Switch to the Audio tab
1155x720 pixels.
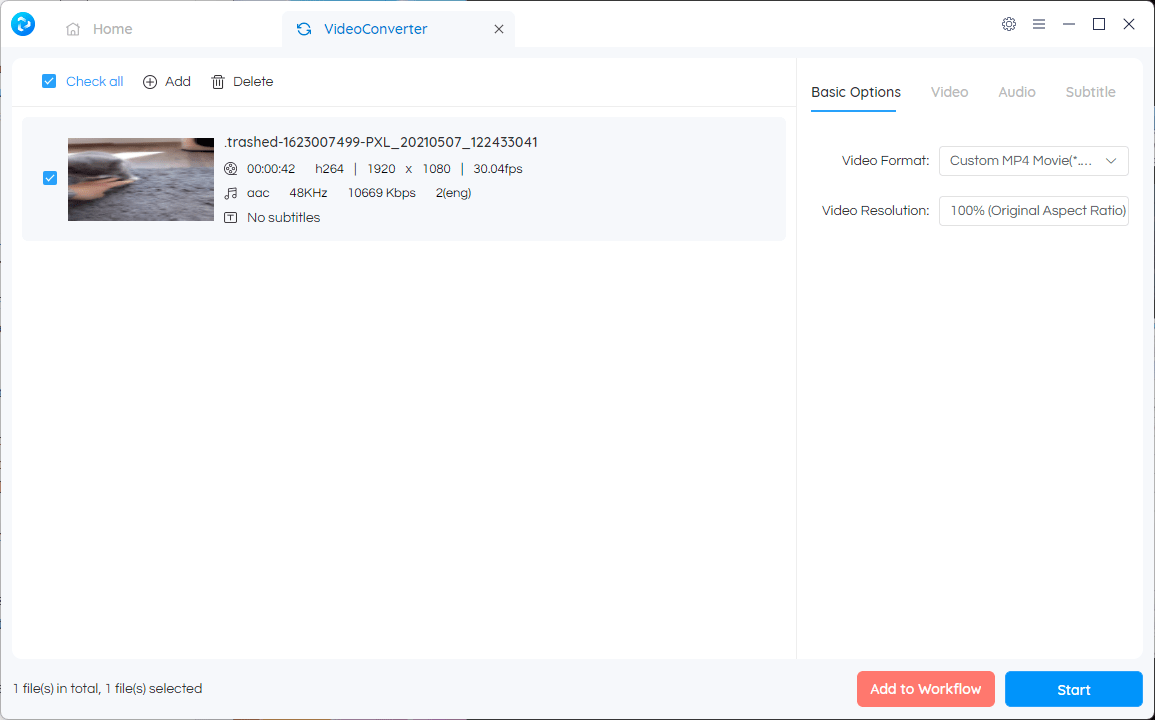point(1016,91)
